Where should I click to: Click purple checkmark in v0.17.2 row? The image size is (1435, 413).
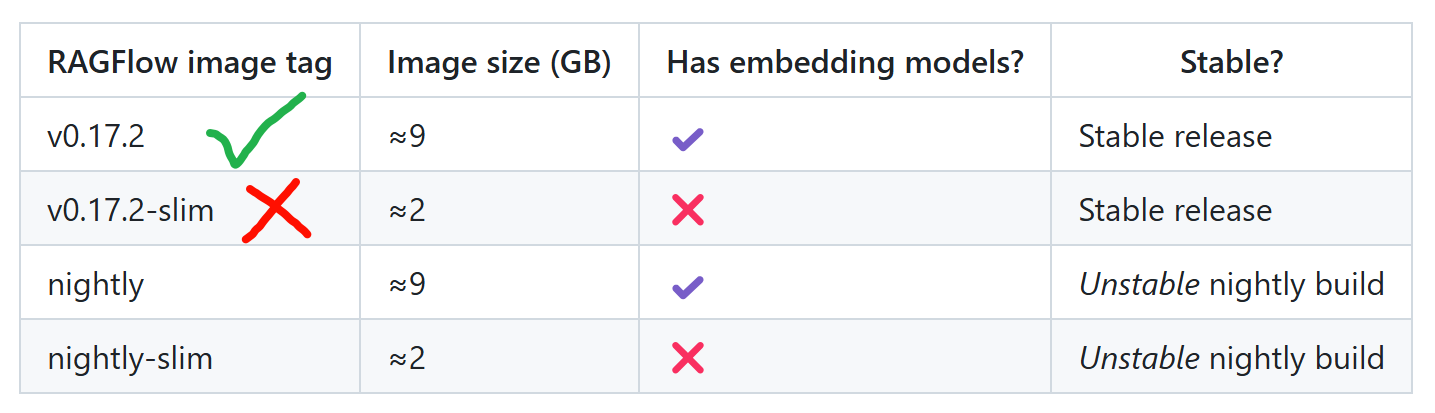[x=688, y=138]
